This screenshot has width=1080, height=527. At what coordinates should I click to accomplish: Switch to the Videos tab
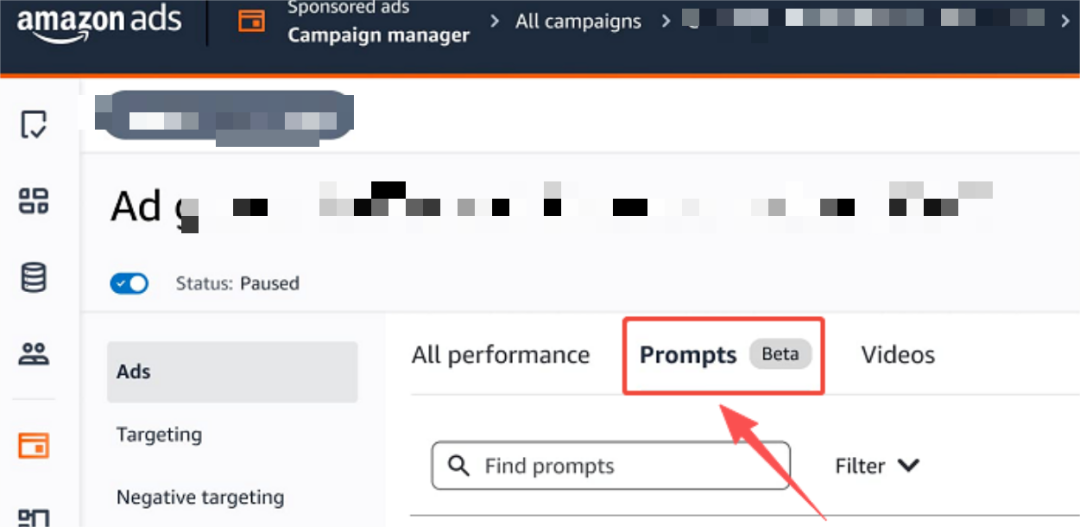pyautogui.click(x=897, y=355)
